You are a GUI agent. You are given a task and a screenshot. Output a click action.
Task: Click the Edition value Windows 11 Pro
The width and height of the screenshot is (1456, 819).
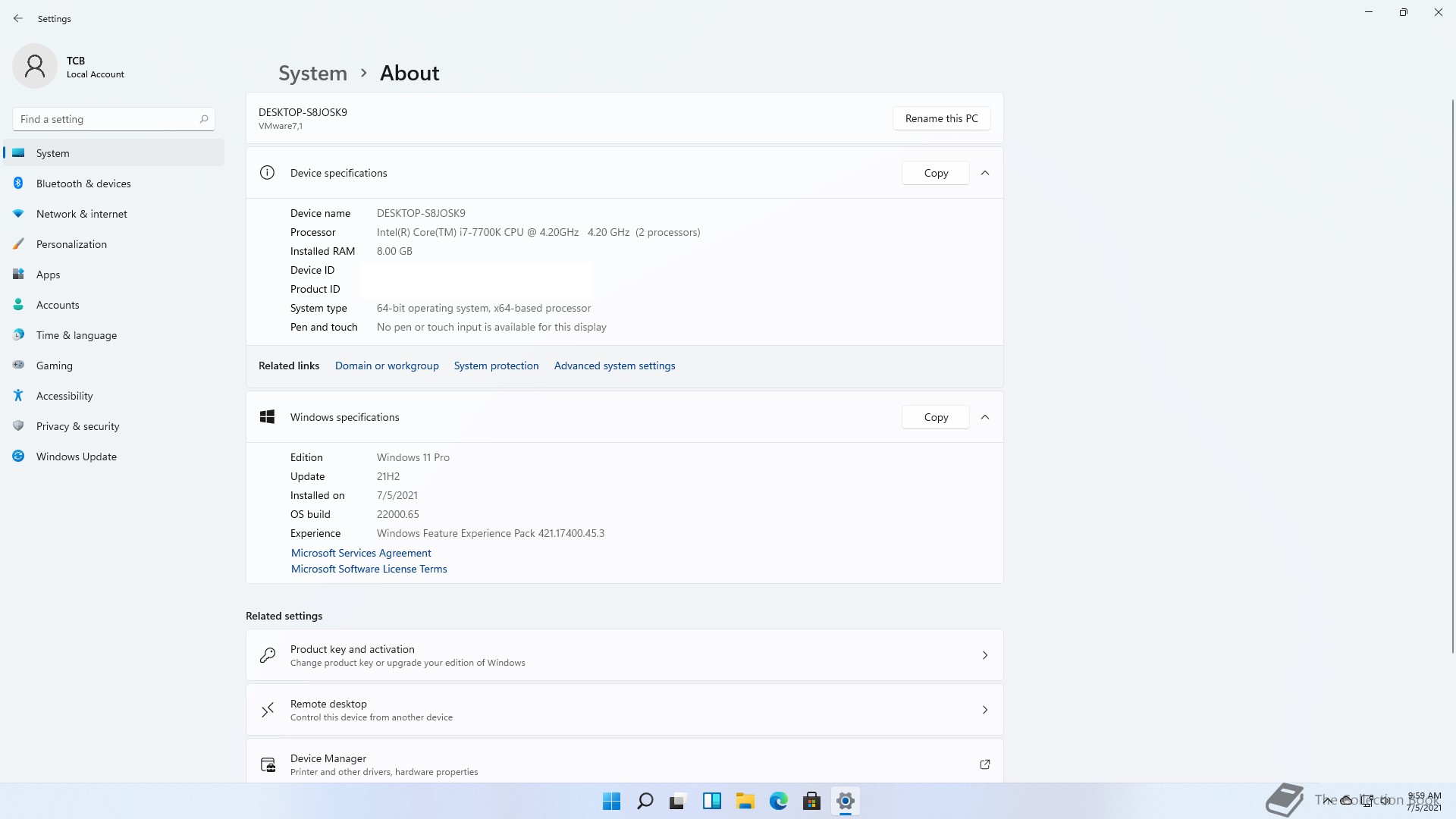point(413,457)
